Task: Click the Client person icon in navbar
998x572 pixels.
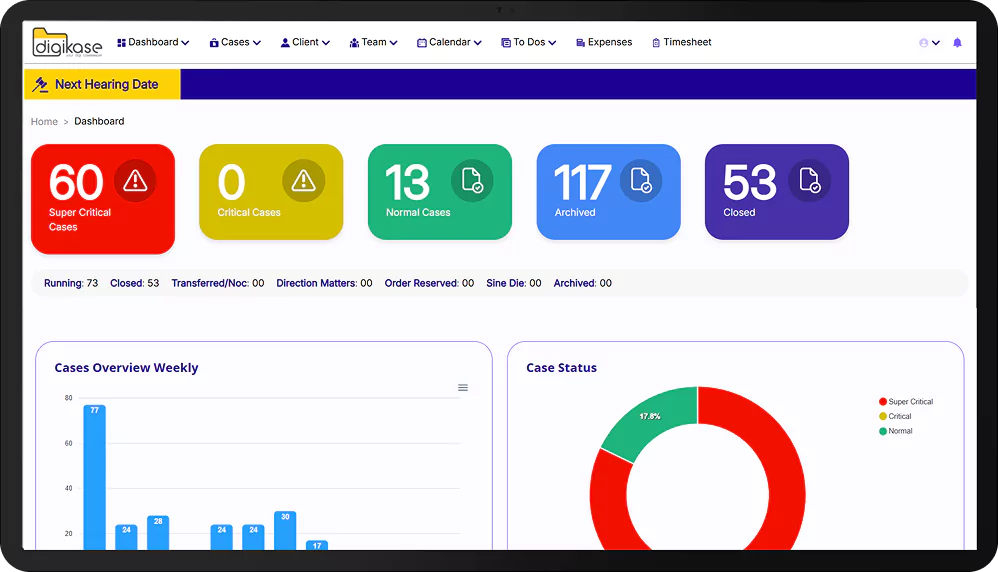Action: pyautogui.click(x=285, y=43)
